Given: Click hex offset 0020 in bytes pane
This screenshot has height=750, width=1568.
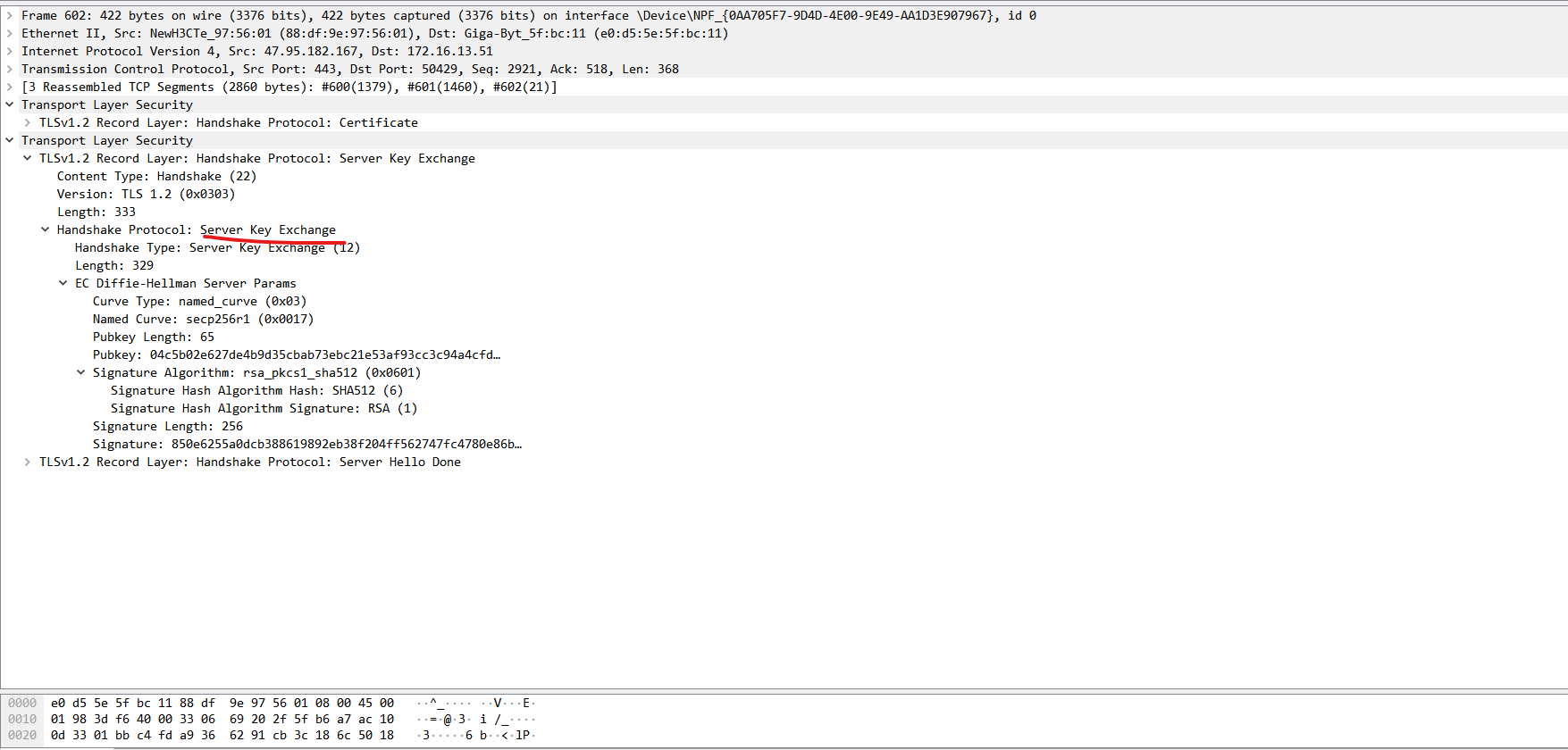Looking at the screenshot, I should coord(22,735).
